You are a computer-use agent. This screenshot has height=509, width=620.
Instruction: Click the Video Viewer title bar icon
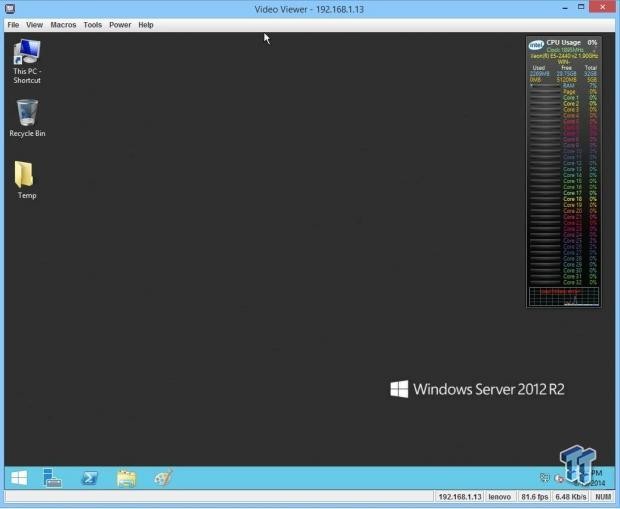(x=10, y=8)
